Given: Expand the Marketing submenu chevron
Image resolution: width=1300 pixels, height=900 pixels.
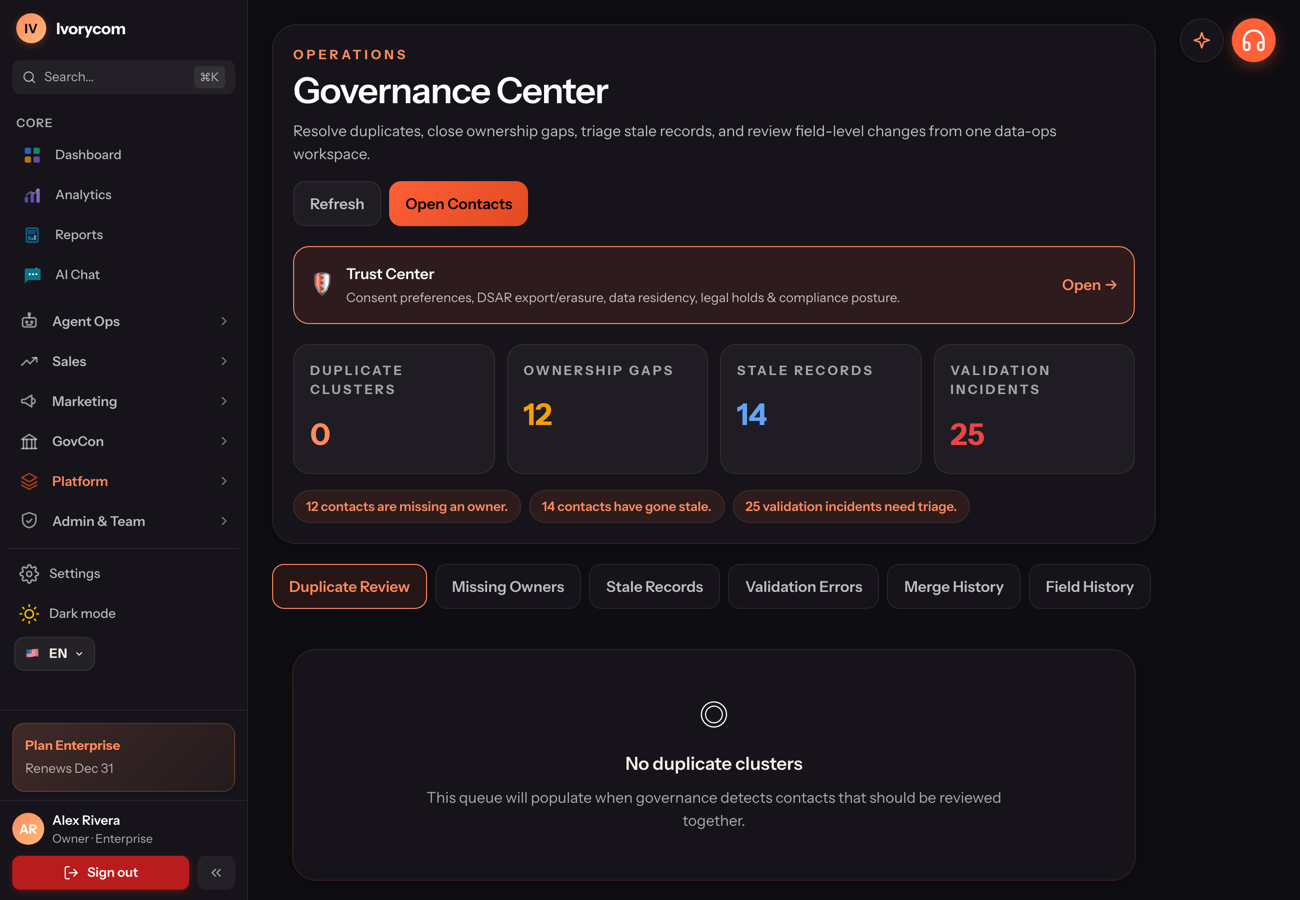Looking at the screenshot, I should [224, 401].
